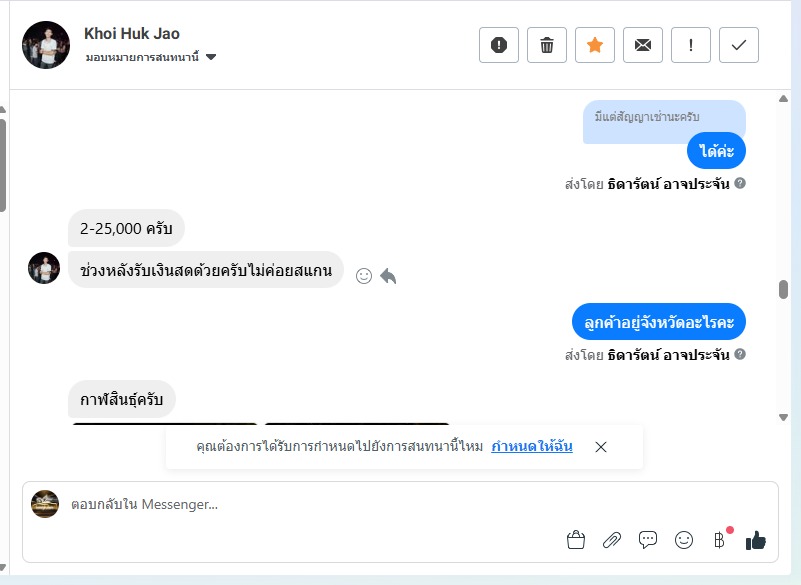Click the Messenger reply input field

point(300,505)
